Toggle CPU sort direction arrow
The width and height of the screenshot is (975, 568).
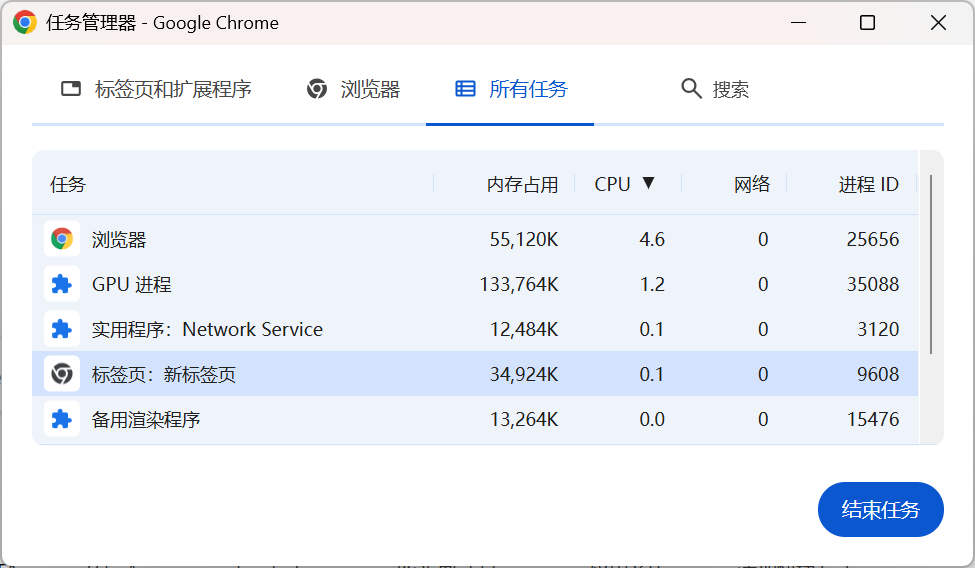tap(649, 183)
